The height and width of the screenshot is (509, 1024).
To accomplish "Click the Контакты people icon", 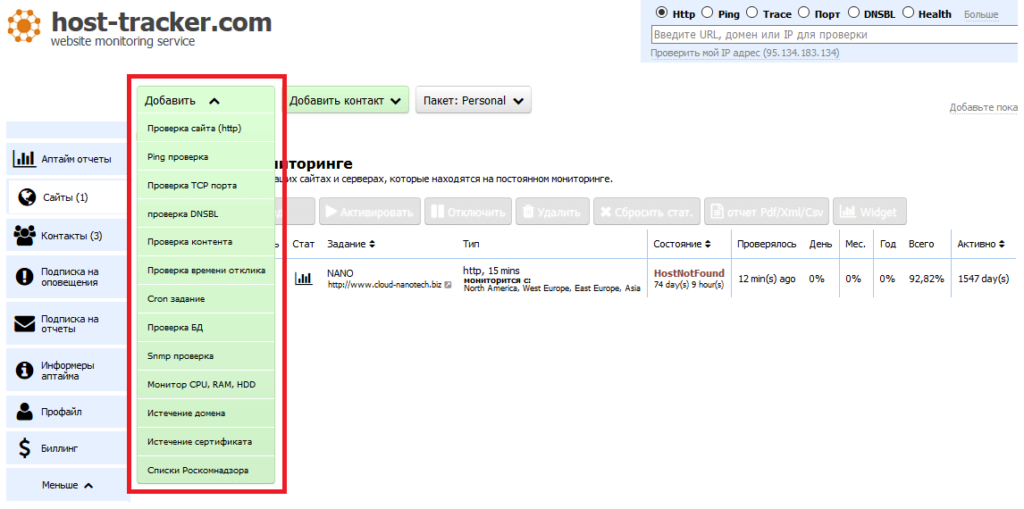I will (x=24, y=236).
